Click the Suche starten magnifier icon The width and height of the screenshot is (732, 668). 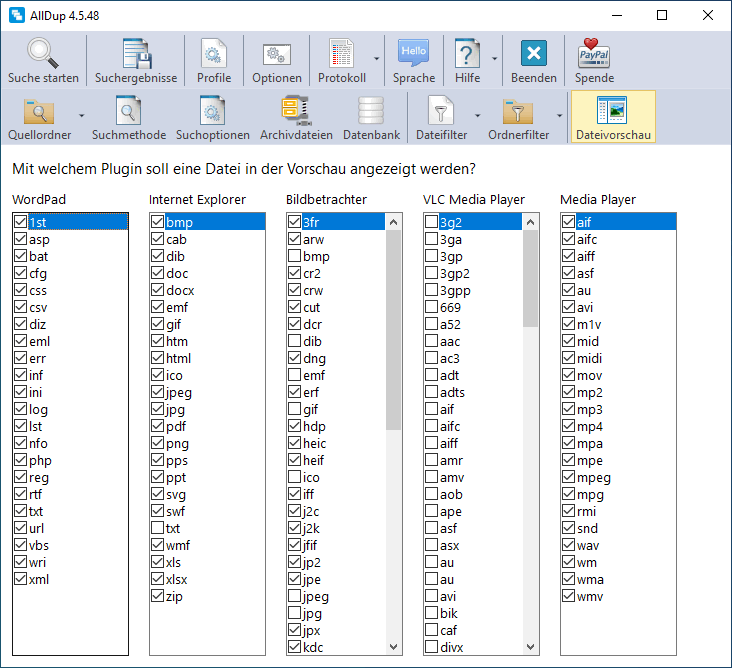click(x=43, y=54)
